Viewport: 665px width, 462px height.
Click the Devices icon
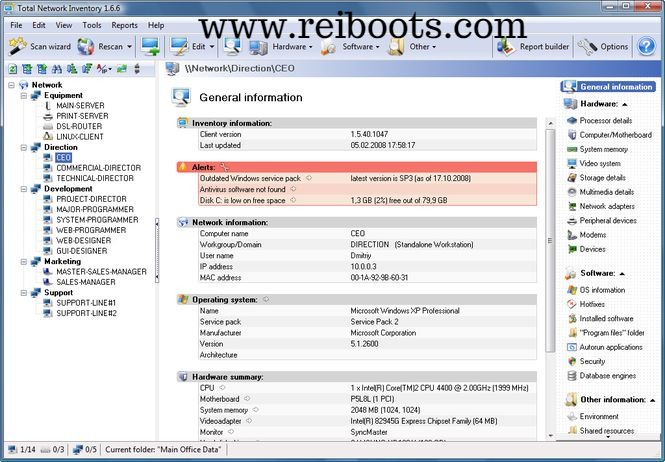(x=572, y=249)
